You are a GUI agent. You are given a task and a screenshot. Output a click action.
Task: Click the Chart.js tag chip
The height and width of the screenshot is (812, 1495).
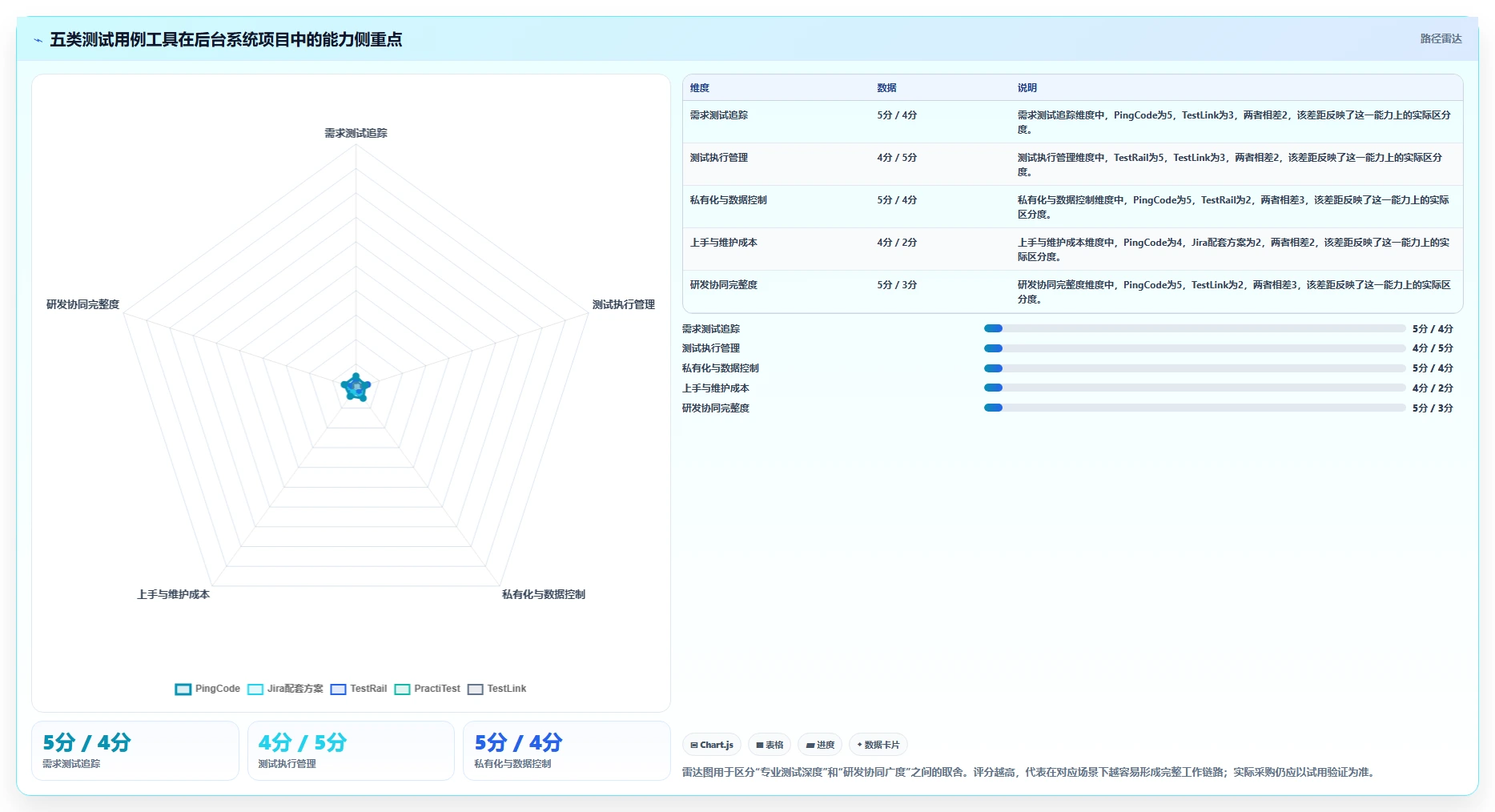712,745
